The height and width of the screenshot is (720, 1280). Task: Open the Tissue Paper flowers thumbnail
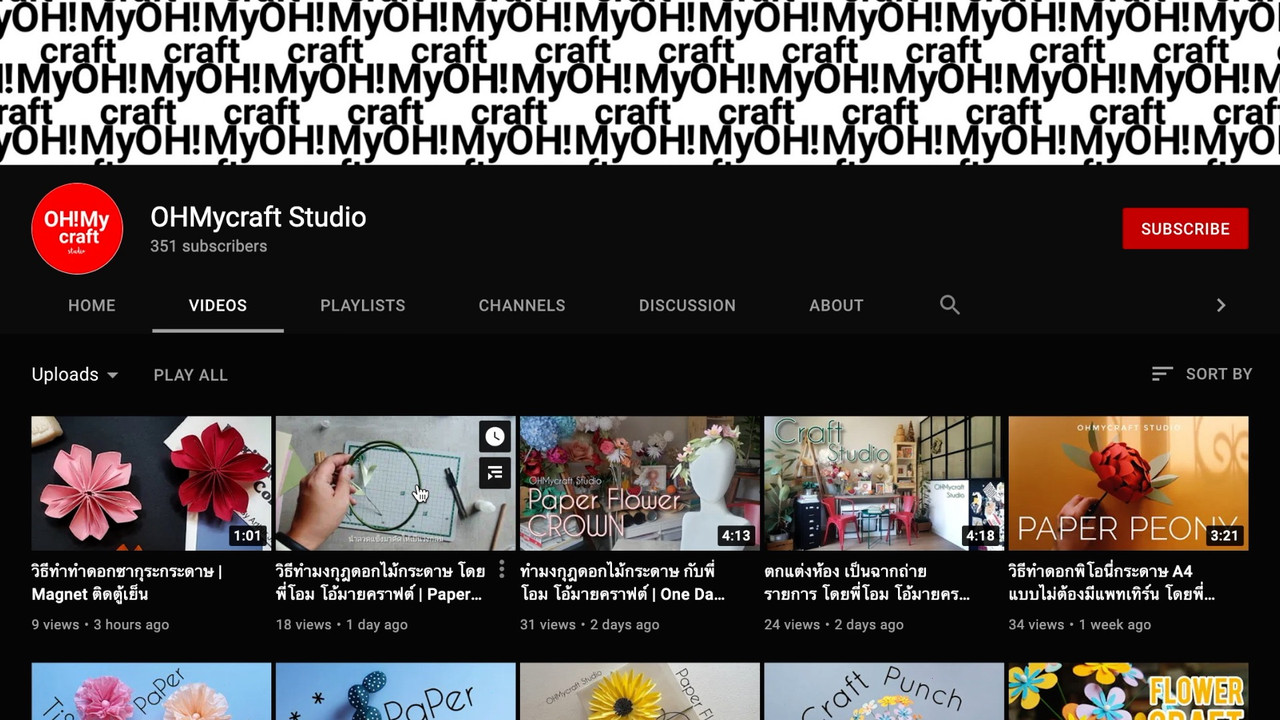151,691
